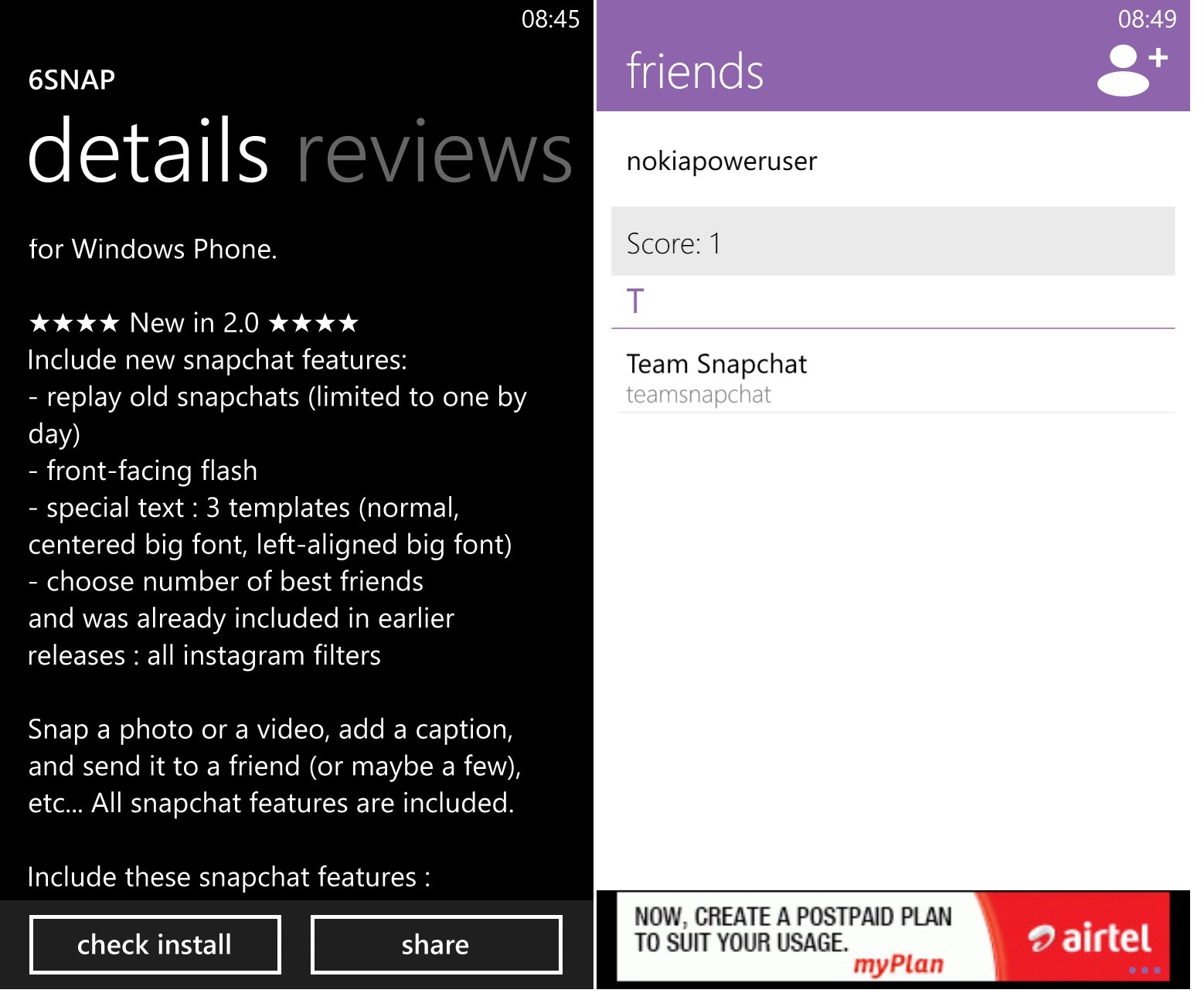Select the nokiapoweruser account name
1204x1000 pixels.
click(x=721, y=161)
